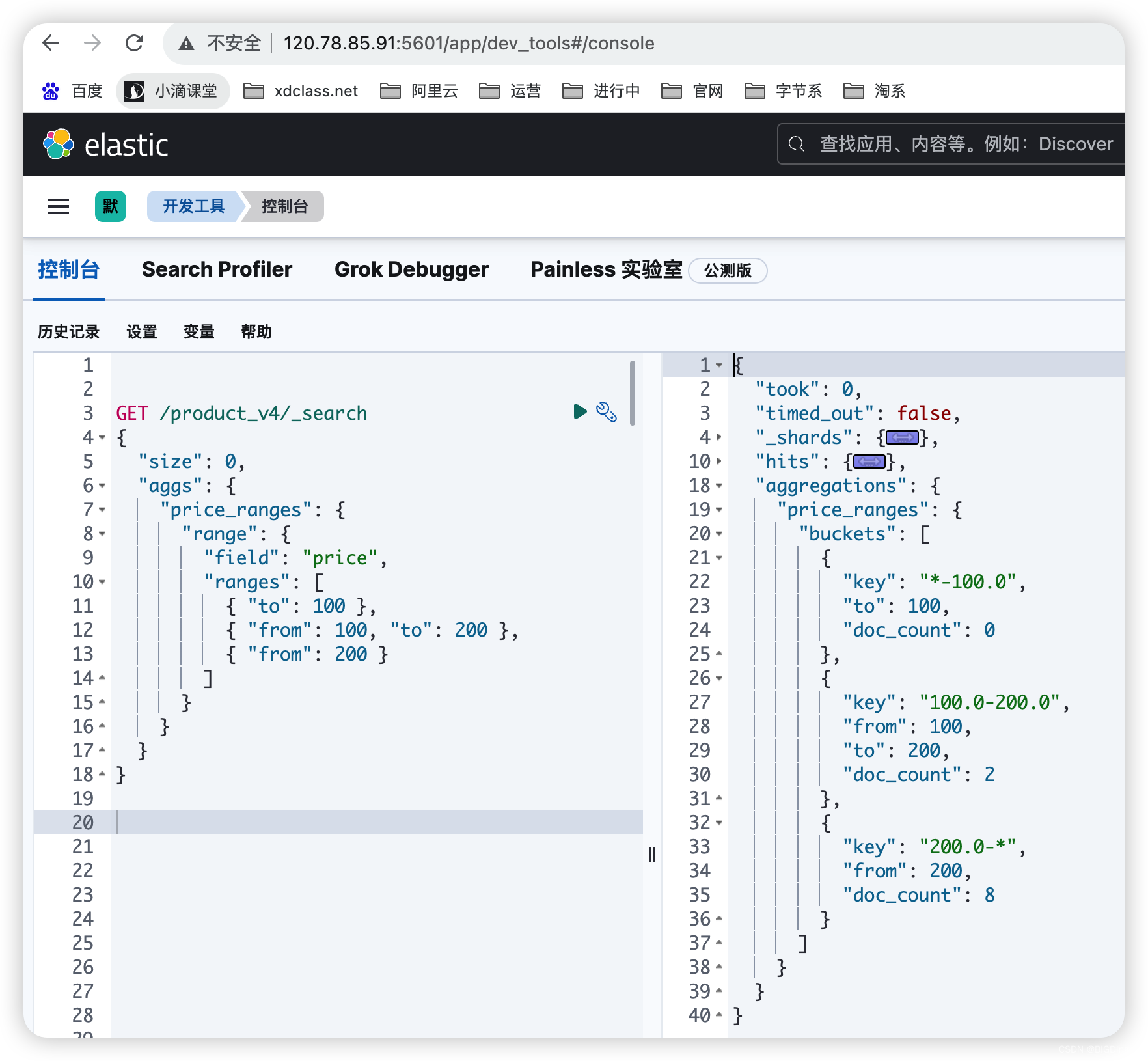Click the green 默 space avatar
This screenshot has height=1061, width=1148.
(111, 206)
